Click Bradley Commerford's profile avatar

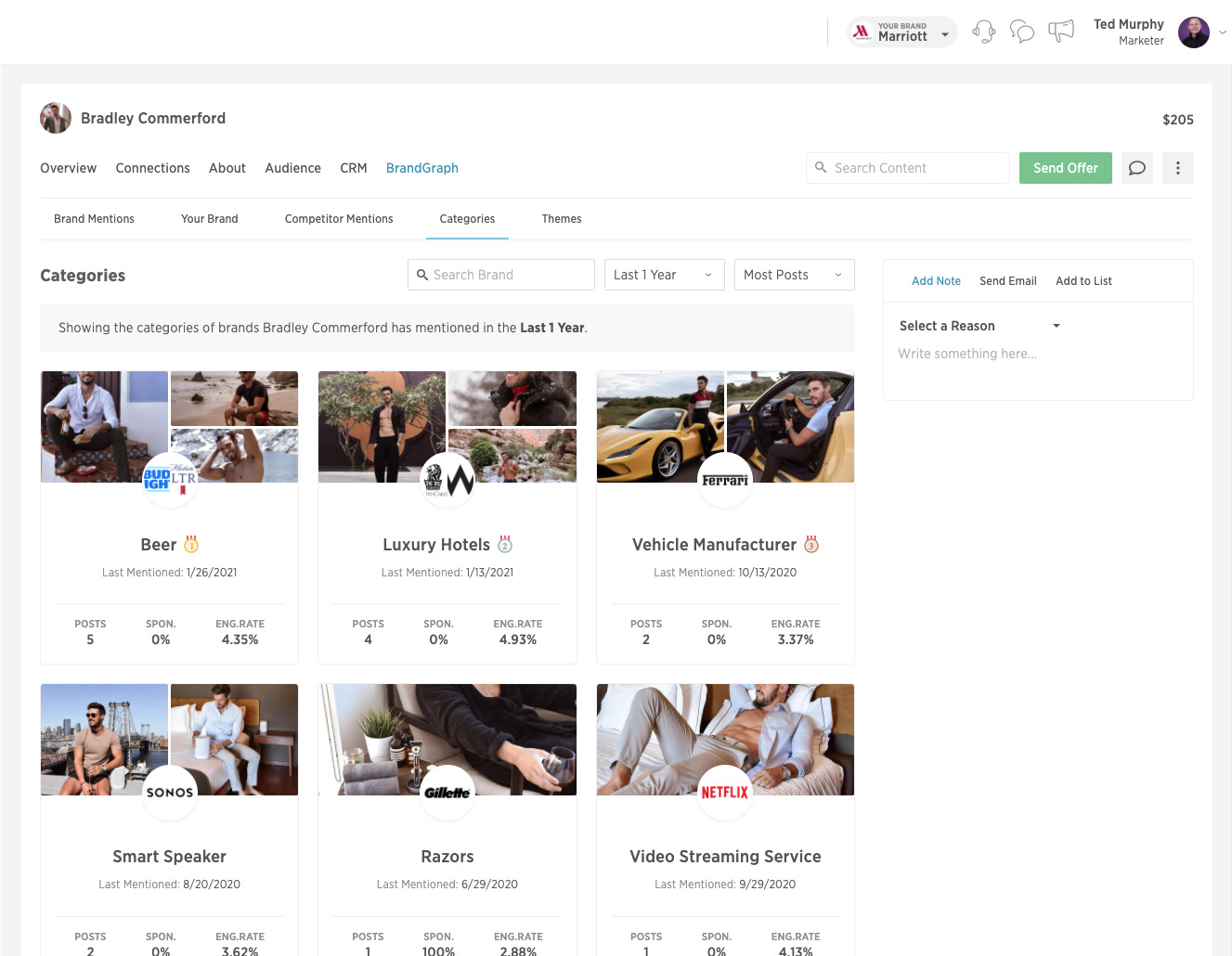(56, 119)
